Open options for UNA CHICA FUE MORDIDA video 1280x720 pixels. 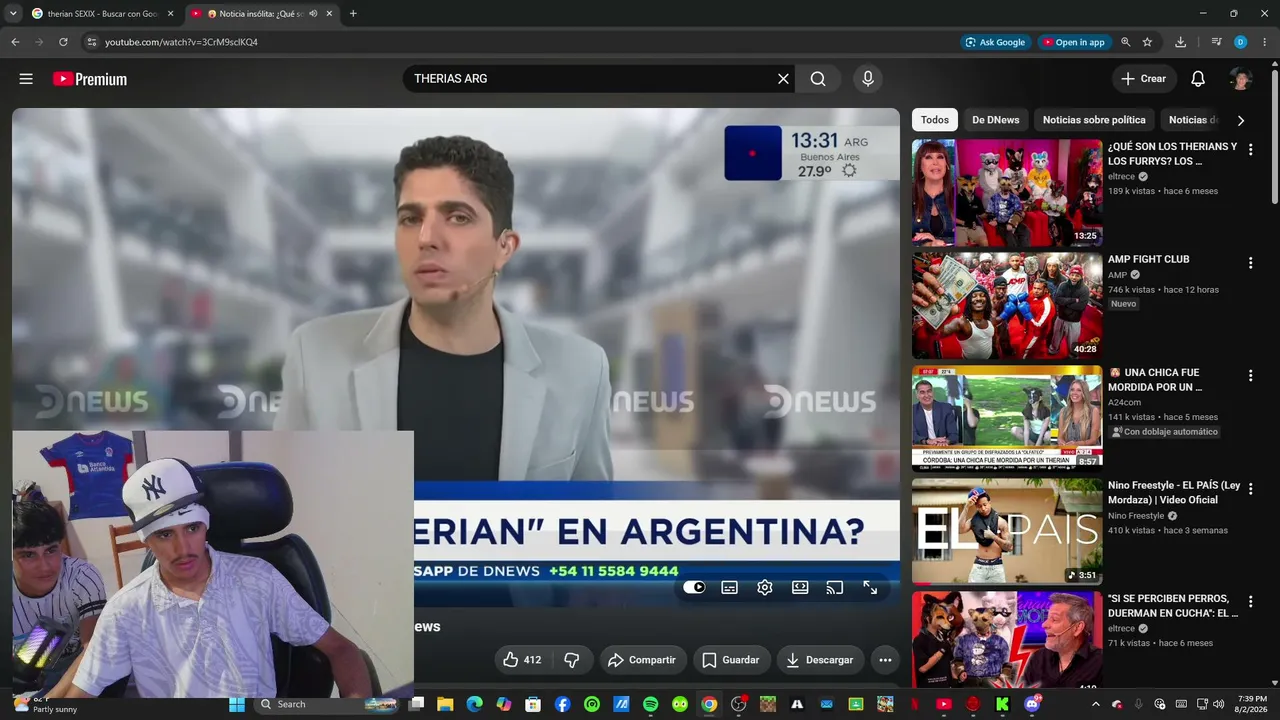1250,376
